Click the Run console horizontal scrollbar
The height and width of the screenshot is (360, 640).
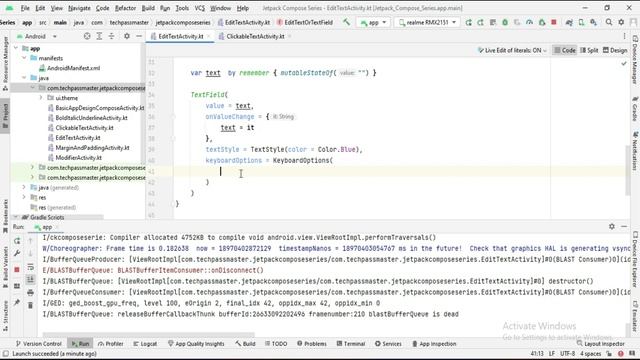click(x=149, y=334)
